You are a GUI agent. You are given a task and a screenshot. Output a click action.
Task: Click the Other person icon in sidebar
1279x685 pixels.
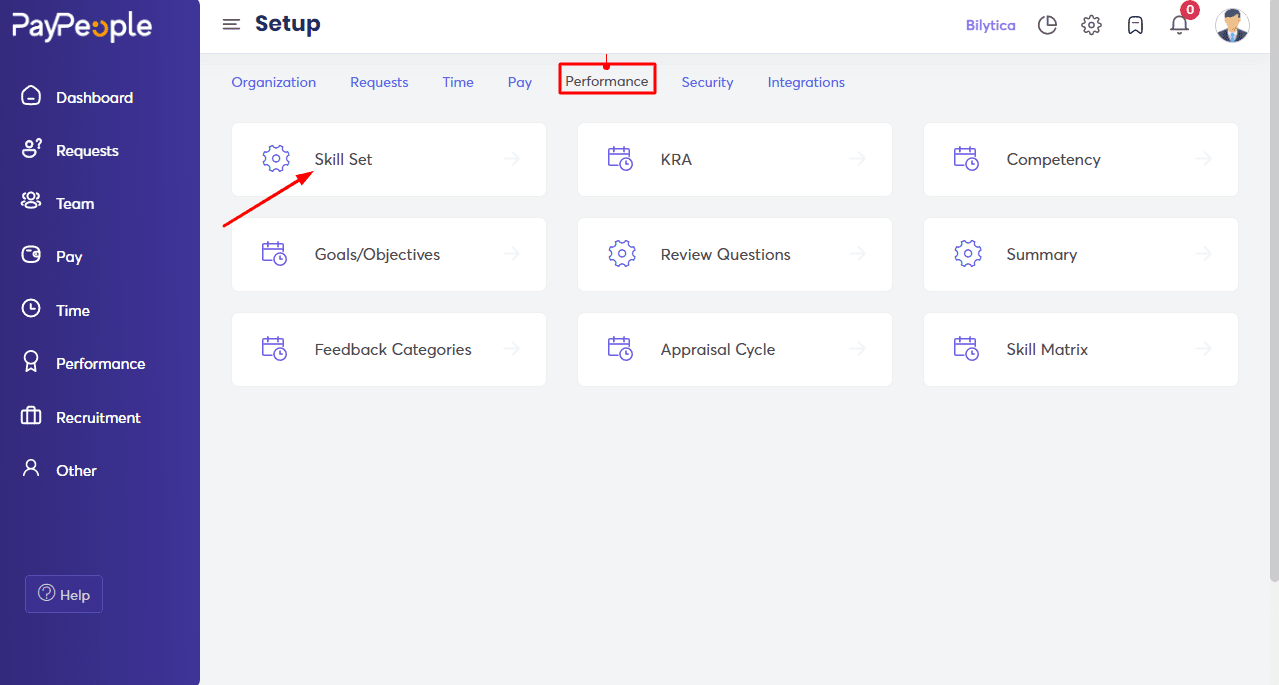[x=31, y=468]
